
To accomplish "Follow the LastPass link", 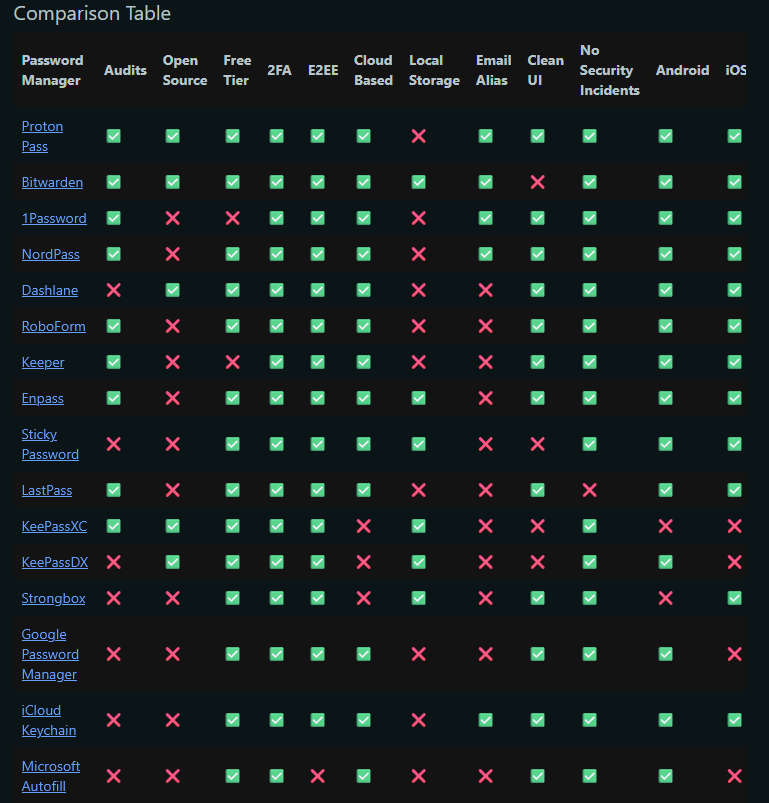I will coord(47,490).
